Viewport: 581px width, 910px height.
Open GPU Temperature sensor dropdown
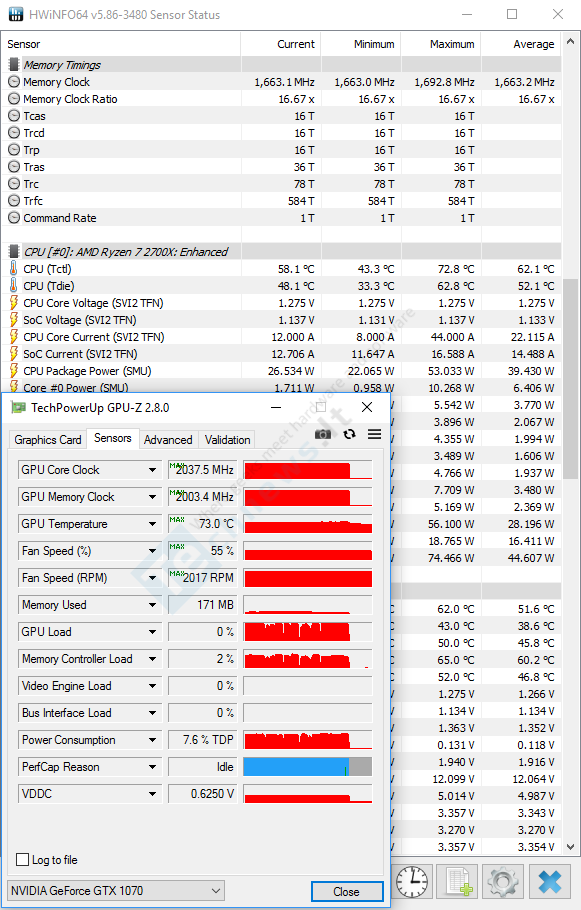pyautogui.click(x=152, y=523)
